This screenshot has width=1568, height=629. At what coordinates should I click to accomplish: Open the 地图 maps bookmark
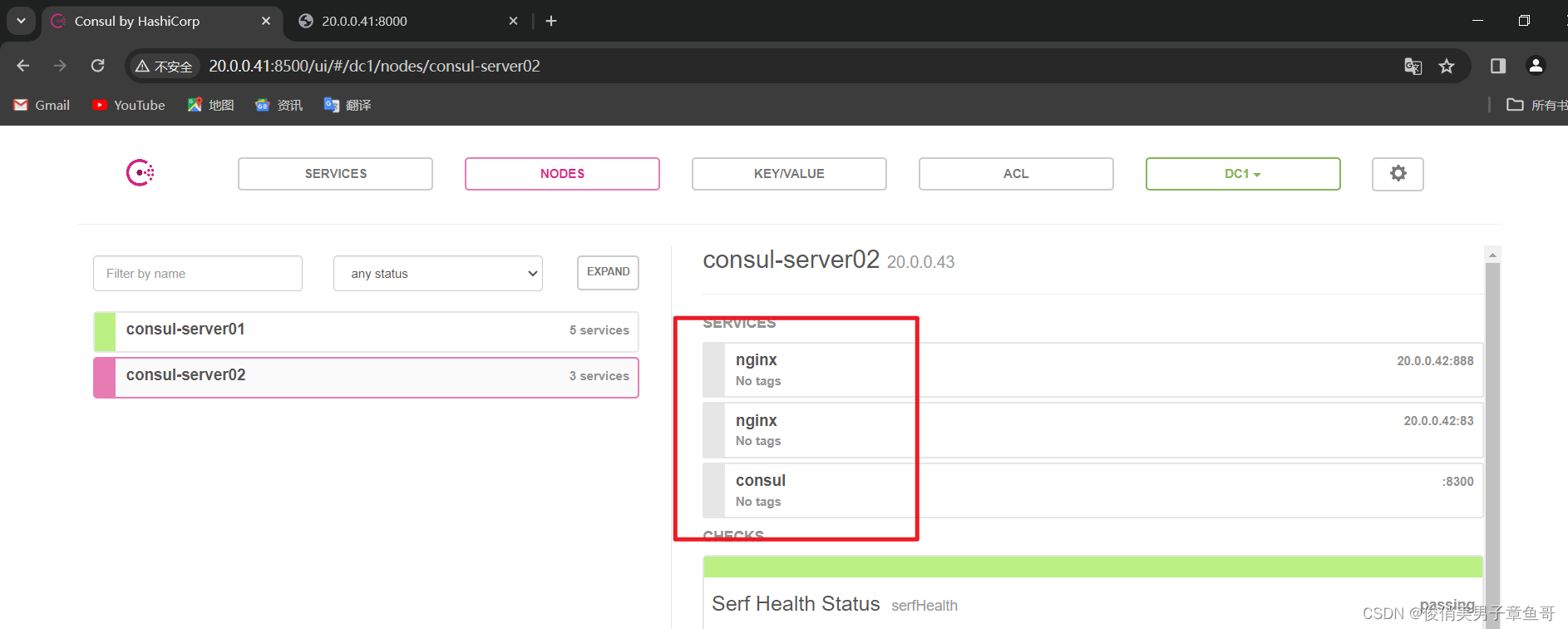tap(210, 105)
